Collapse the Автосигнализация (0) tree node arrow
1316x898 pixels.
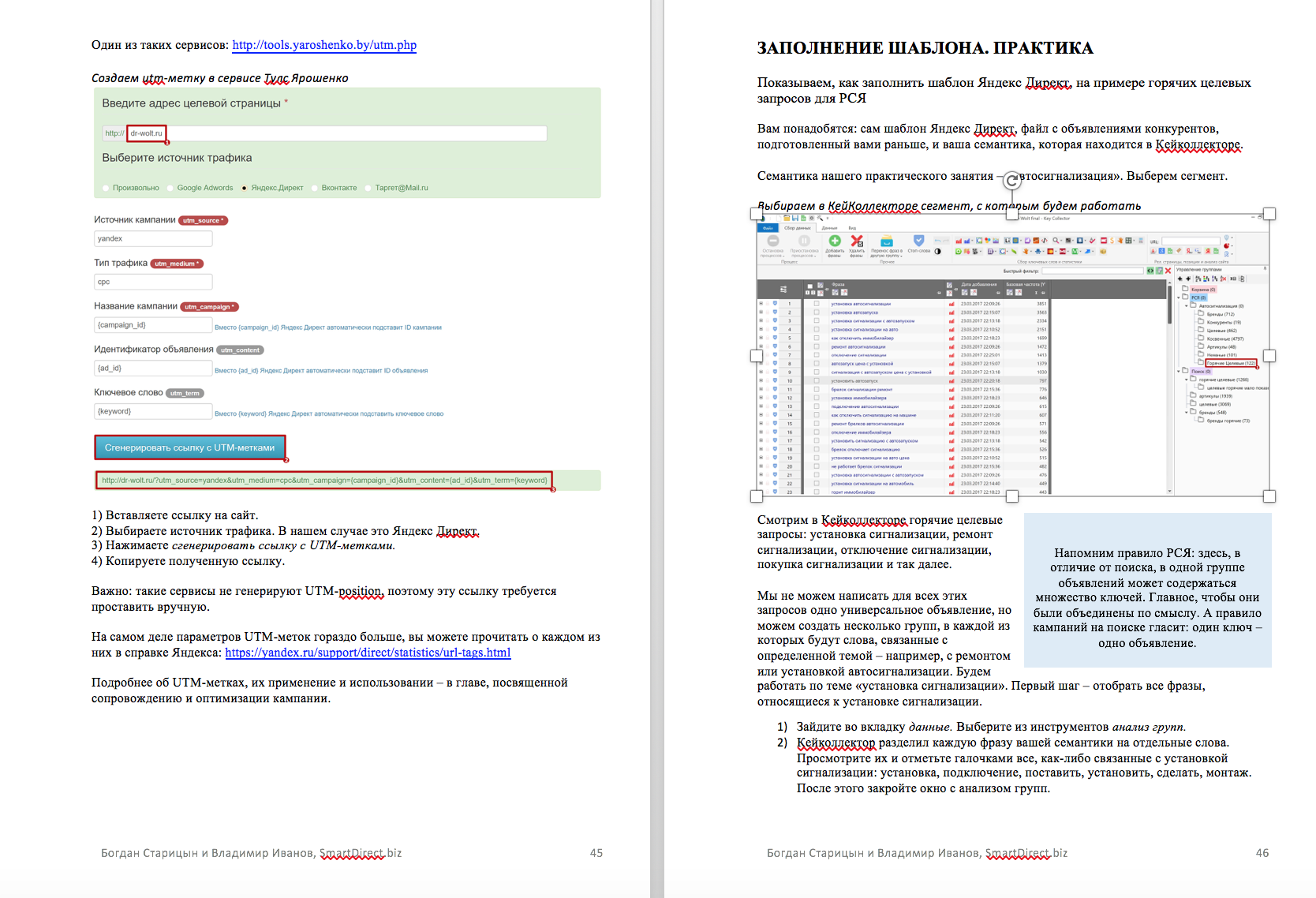pos(1187,306)
